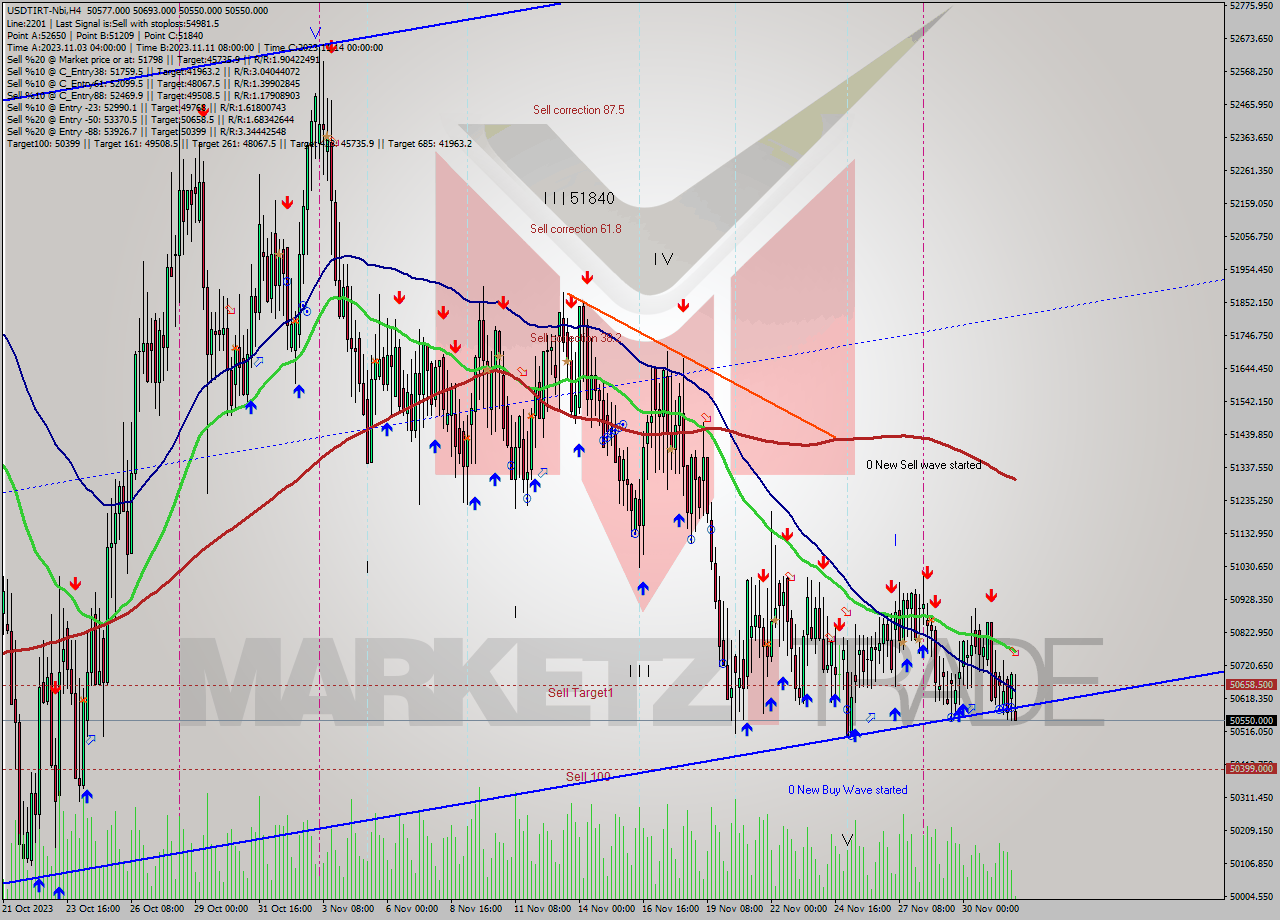The width and height of the screenshot is (1280, 920).
Task: Click the 'Sell correction 61.8' label
Action: 575,229
